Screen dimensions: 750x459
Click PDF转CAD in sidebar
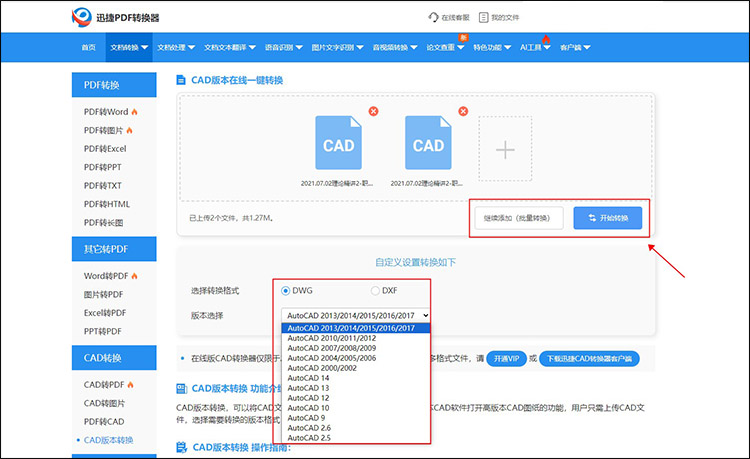[x=104, y=422]
